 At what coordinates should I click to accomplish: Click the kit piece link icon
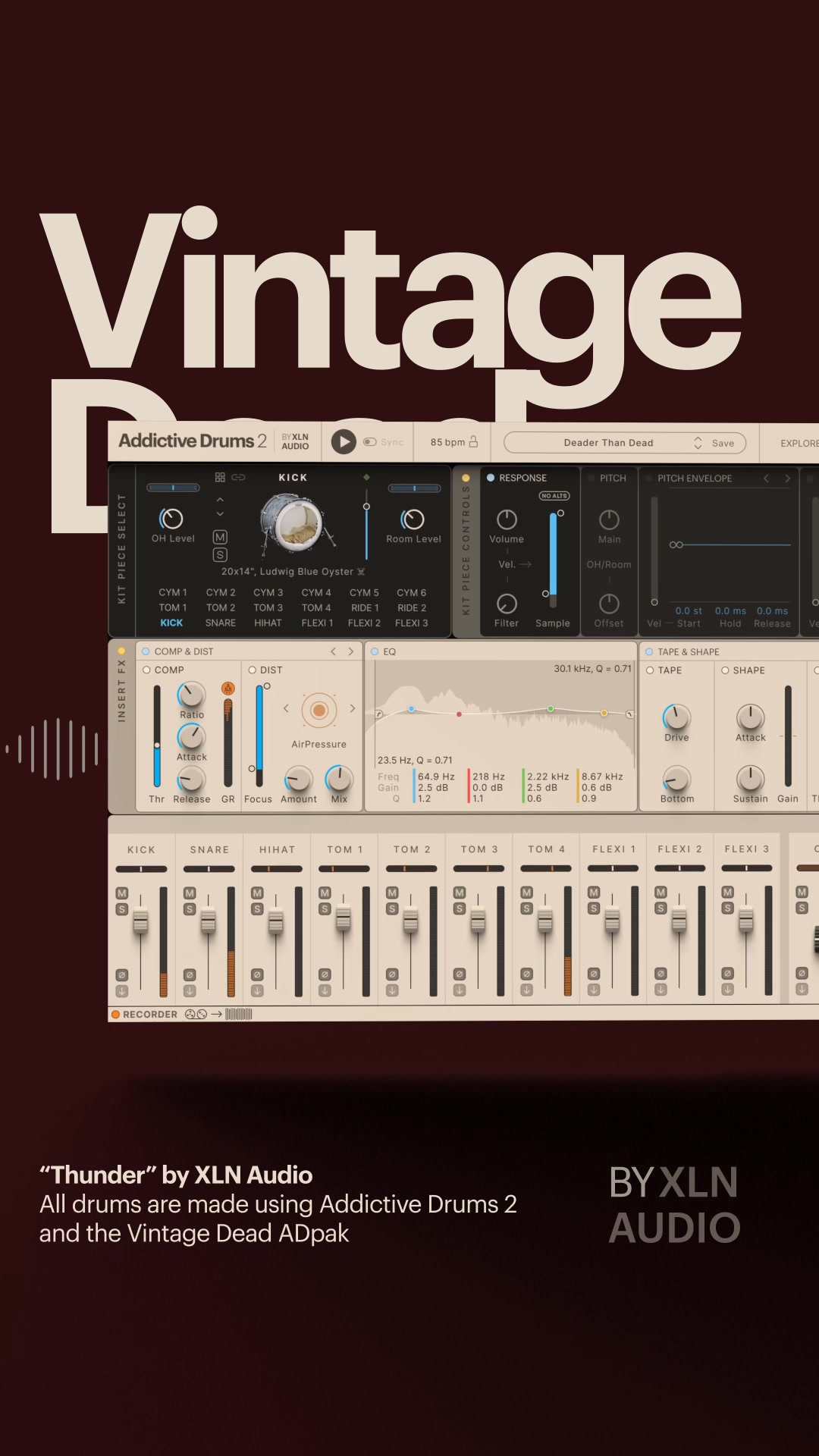pyautogui.click(x=238, y=477)
